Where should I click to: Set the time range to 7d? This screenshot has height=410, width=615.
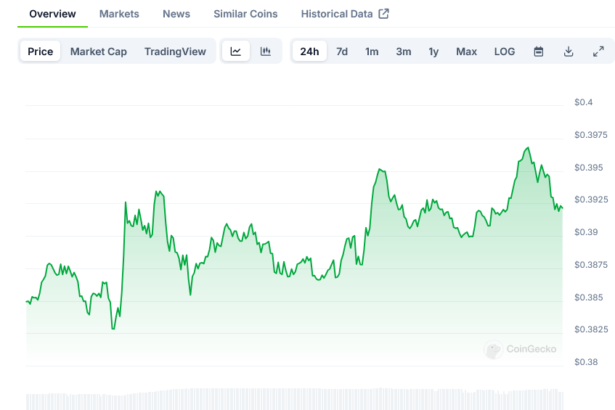click(342, 51)
